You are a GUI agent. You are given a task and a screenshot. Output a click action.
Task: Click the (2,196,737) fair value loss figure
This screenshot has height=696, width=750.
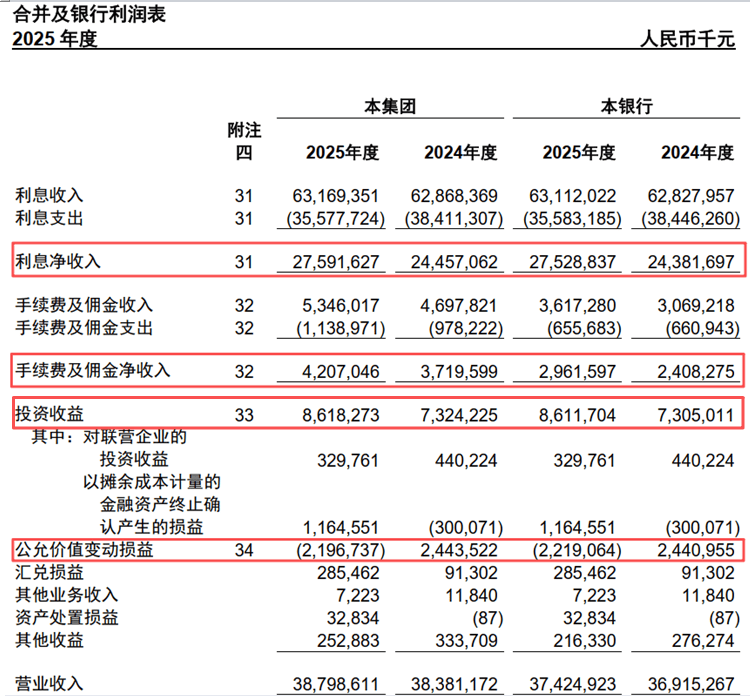(341, 550)
